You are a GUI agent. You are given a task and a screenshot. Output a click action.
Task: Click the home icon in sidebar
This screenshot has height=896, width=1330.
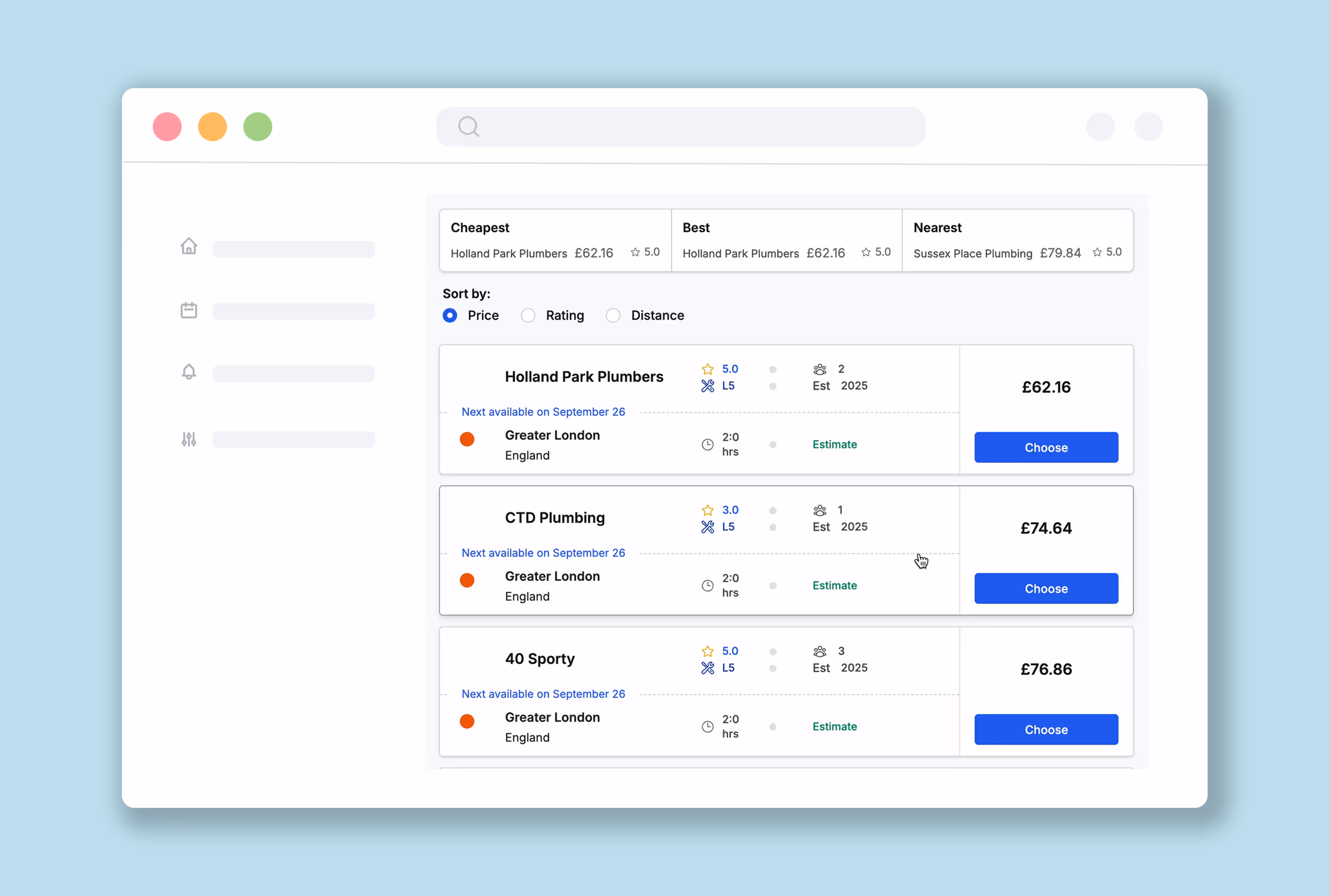coord(188,246)
